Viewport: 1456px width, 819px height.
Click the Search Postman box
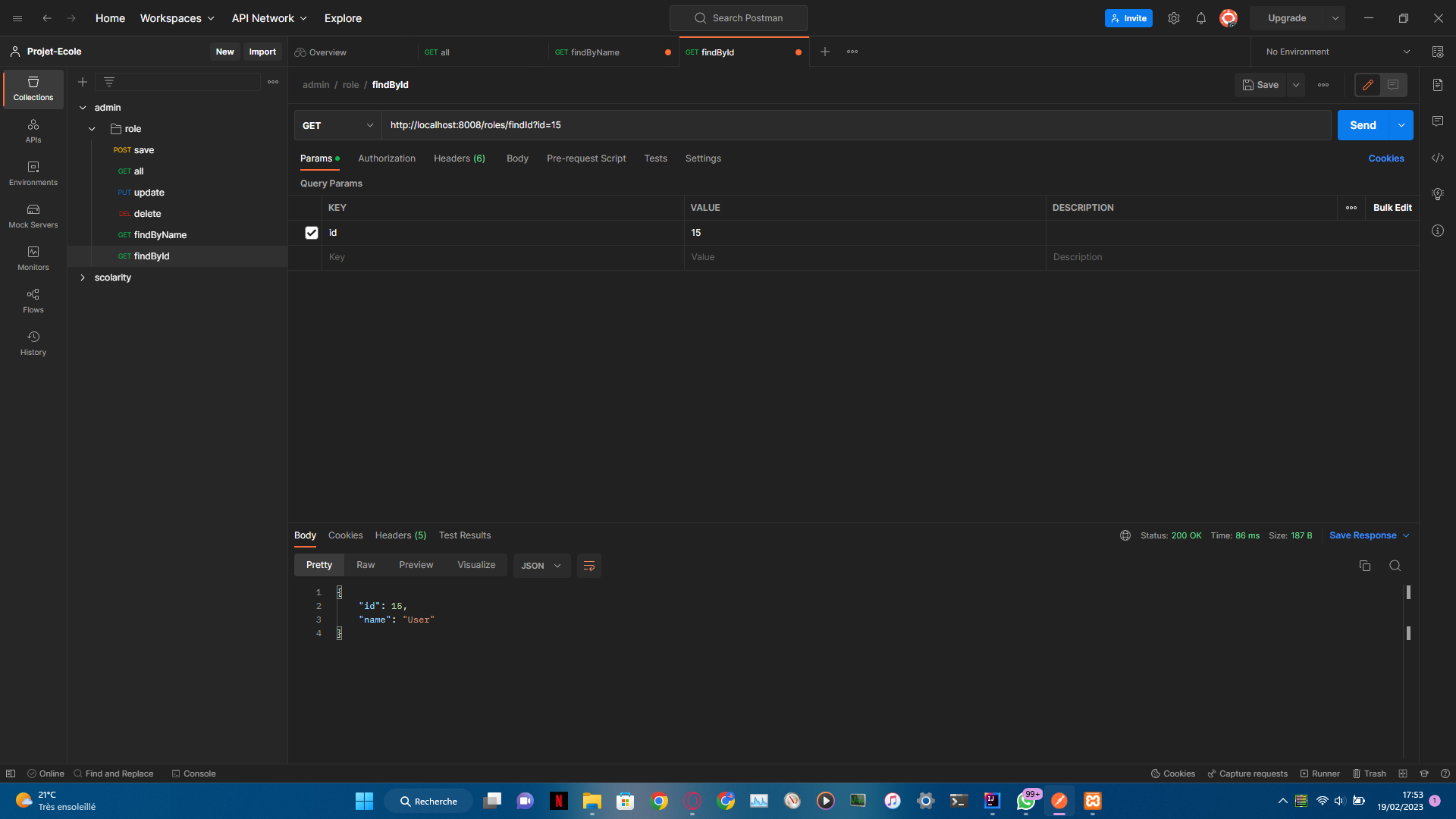pos(739,18)
